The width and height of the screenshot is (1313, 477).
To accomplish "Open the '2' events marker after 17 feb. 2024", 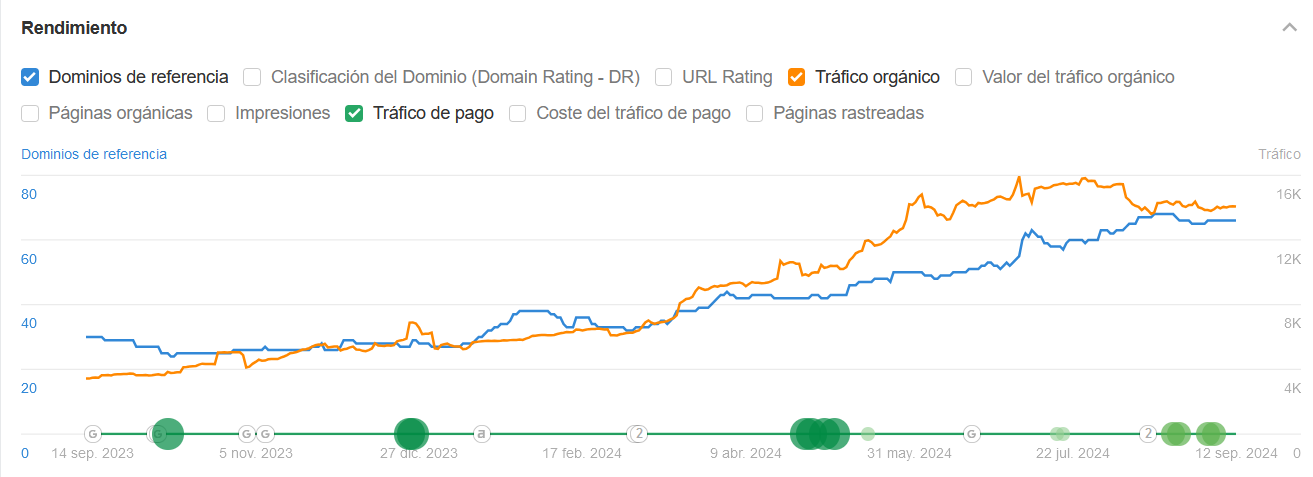I will (639, 434).
